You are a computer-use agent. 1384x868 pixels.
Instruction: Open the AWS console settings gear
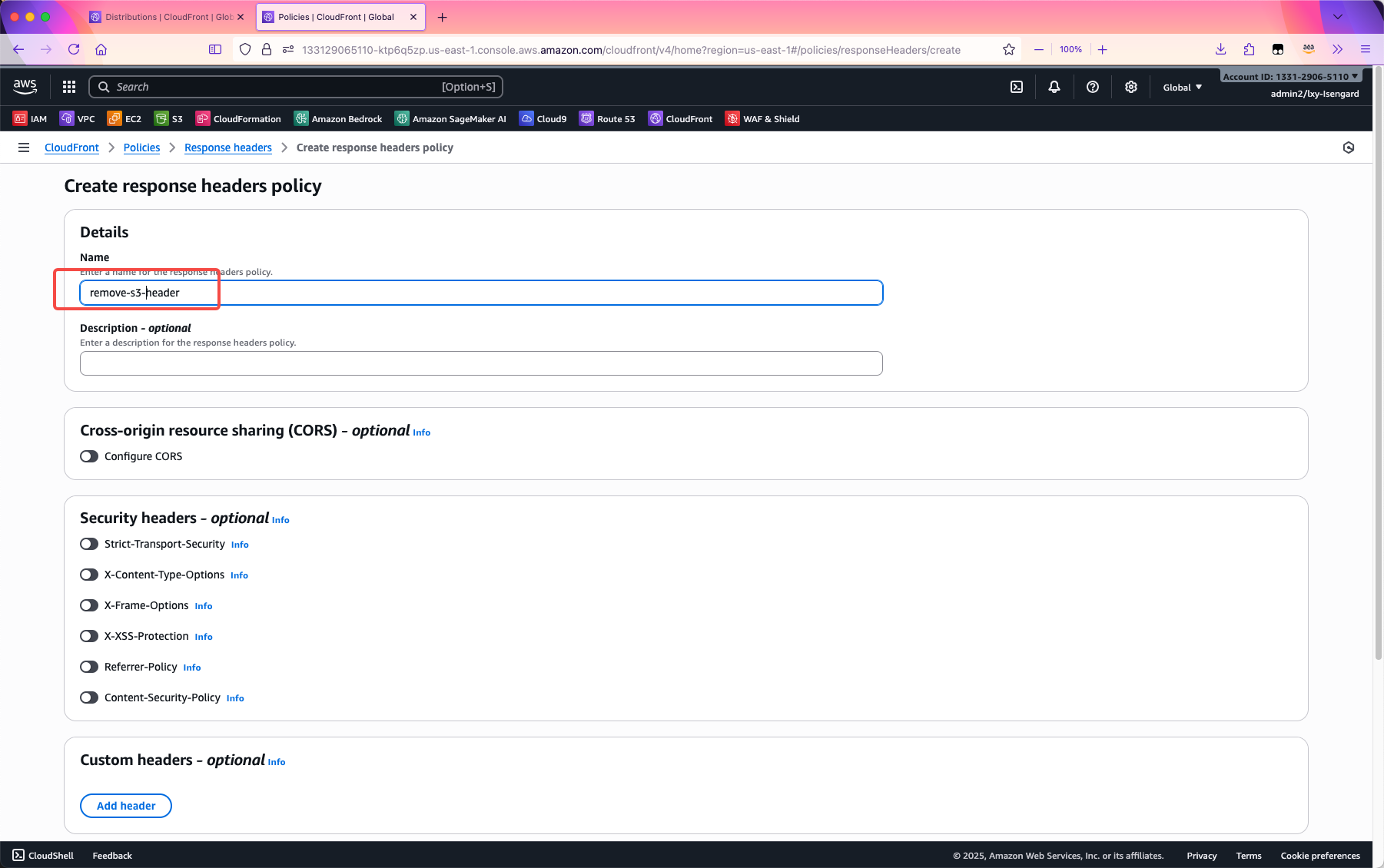(1130, 87)
